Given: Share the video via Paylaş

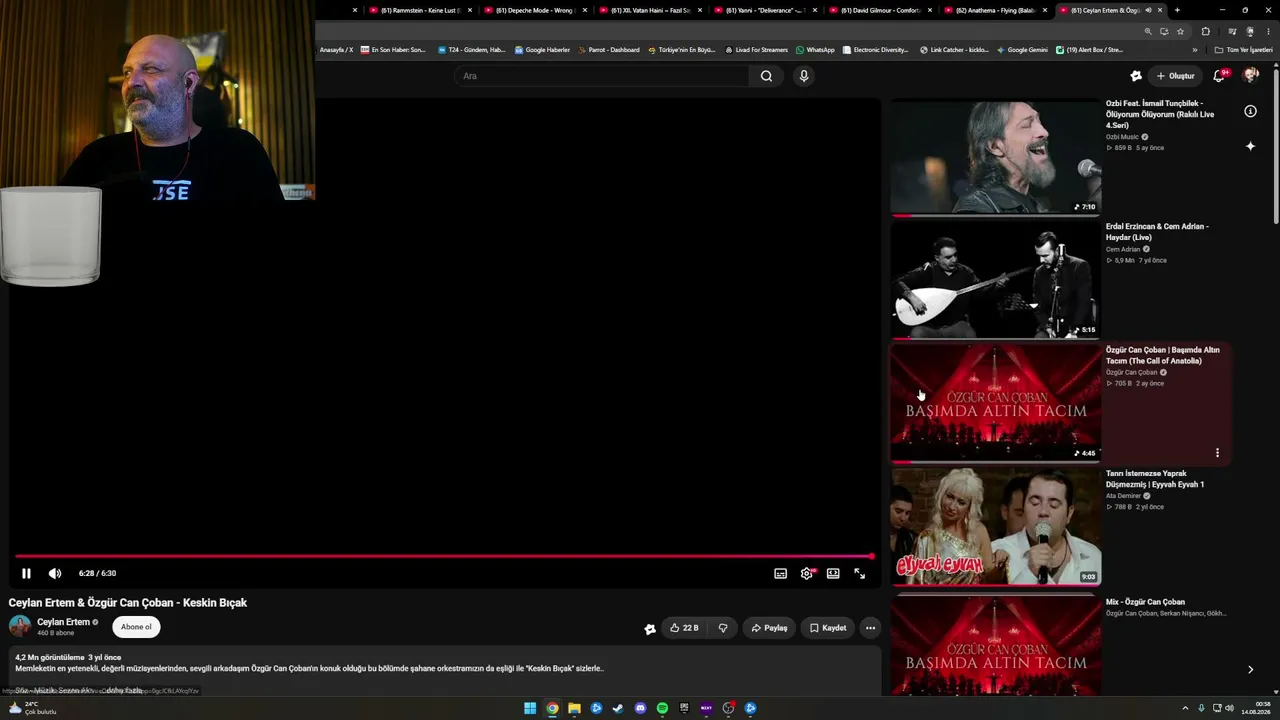Looking at the screenshot, I should coord(770,628).
